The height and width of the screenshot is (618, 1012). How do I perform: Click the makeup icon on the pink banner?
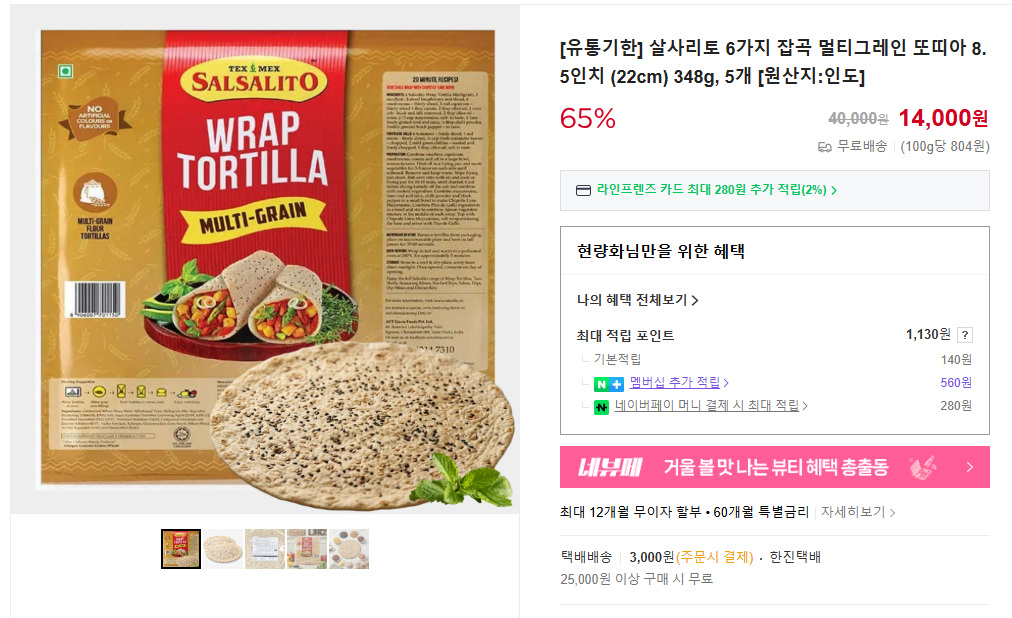[922, 467]
